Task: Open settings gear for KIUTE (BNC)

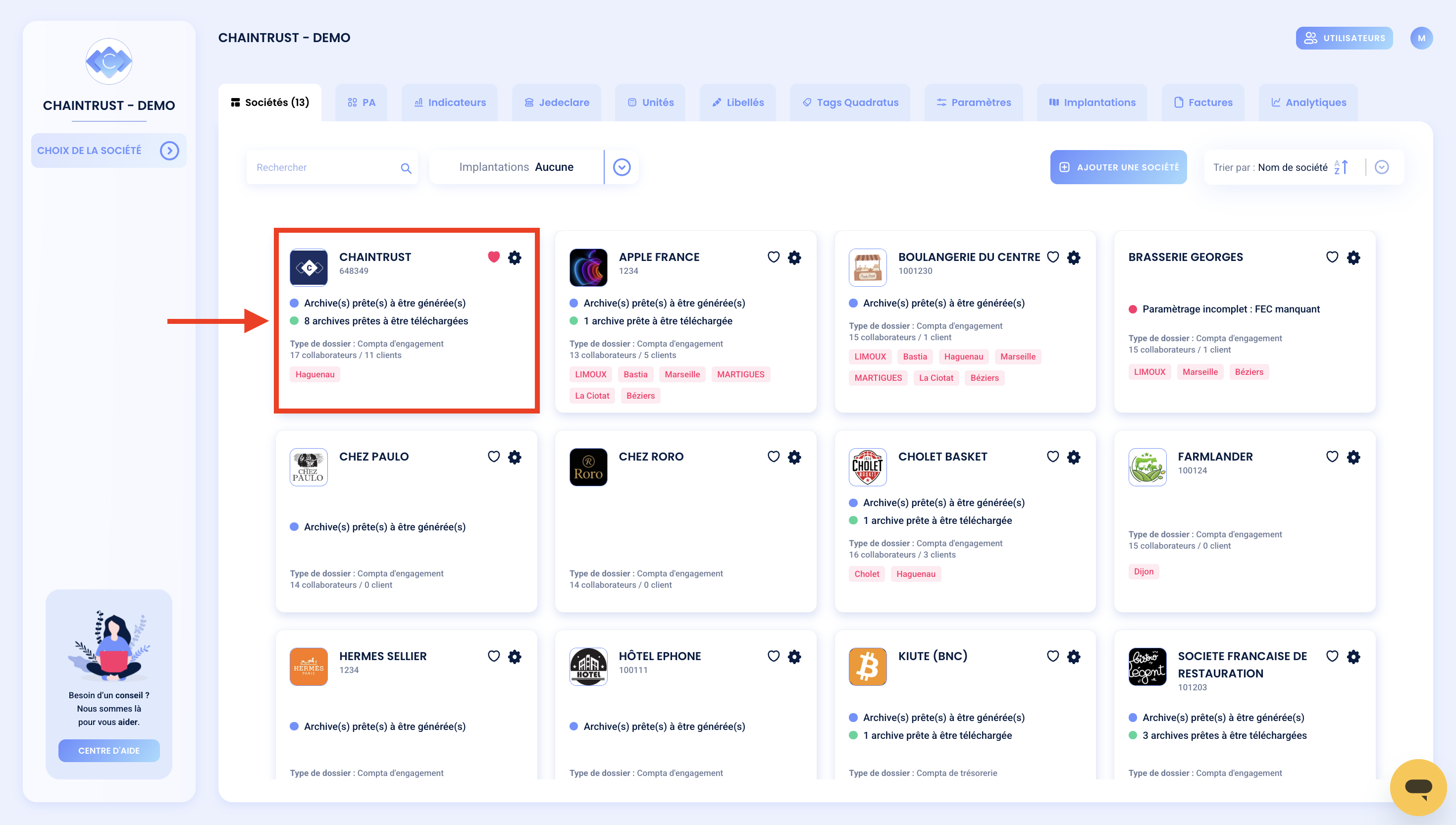Action: pyautogui.click(x=1074, y=656)
